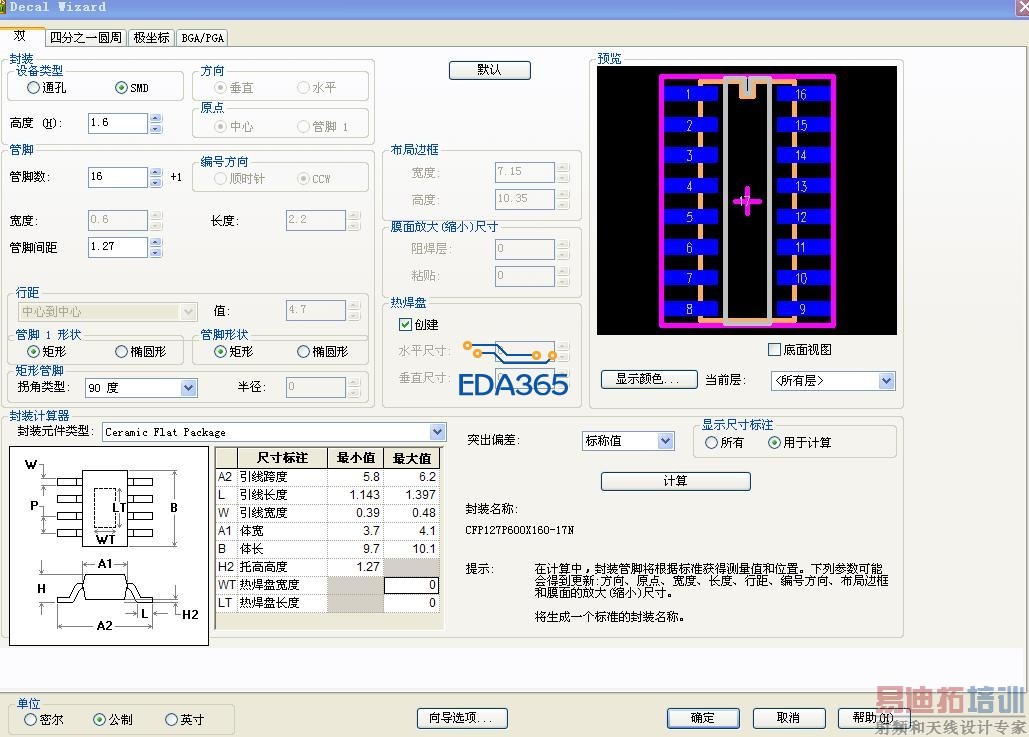Click the 显示颜色... button
The width and height of the screenshot is (1029, 737).
(x=649, y=379)
